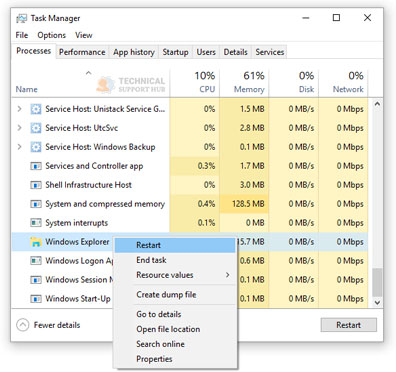Click the System interrupts process icon

36,223
